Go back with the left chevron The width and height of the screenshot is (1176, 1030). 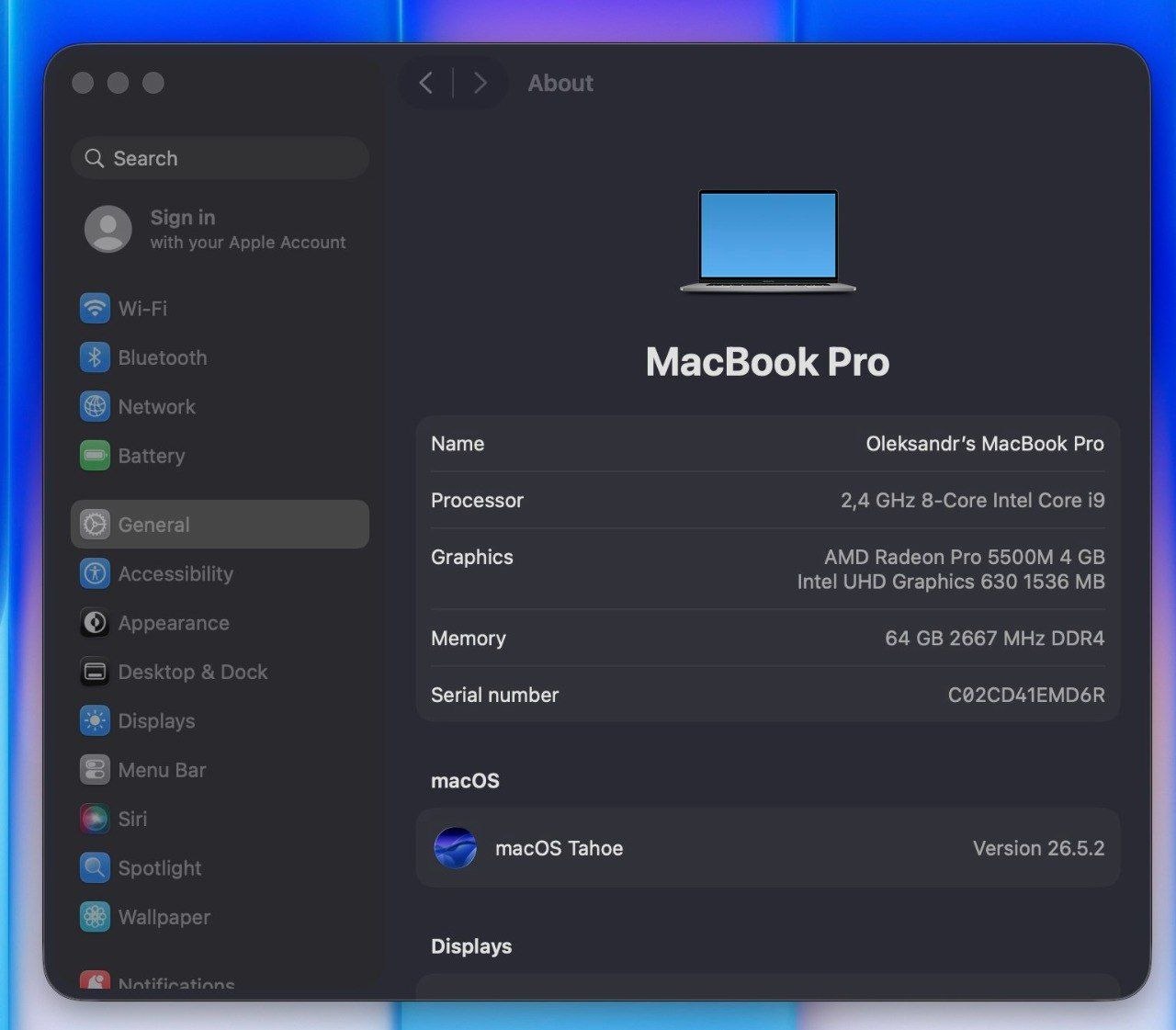point(425,83)
